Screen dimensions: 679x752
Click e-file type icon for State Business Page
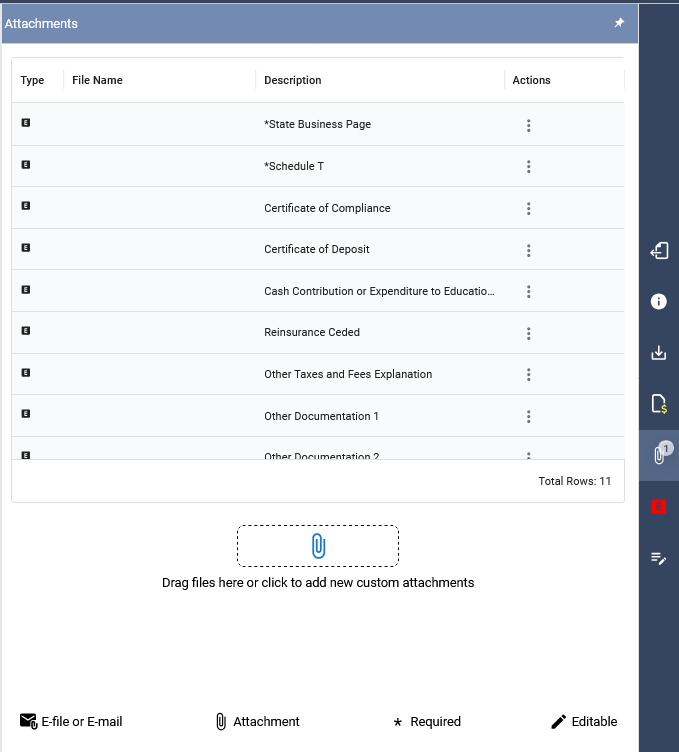pos(26,123)
